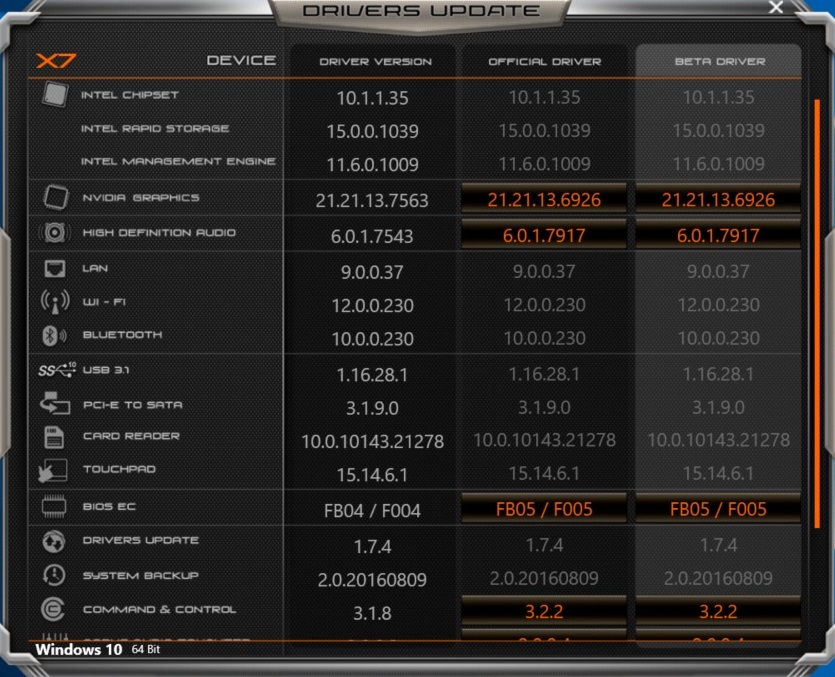The image size is (835, 677).
Task: Click installed USB 3.1 version 1.16.28.1
Action: click(372, 375)
